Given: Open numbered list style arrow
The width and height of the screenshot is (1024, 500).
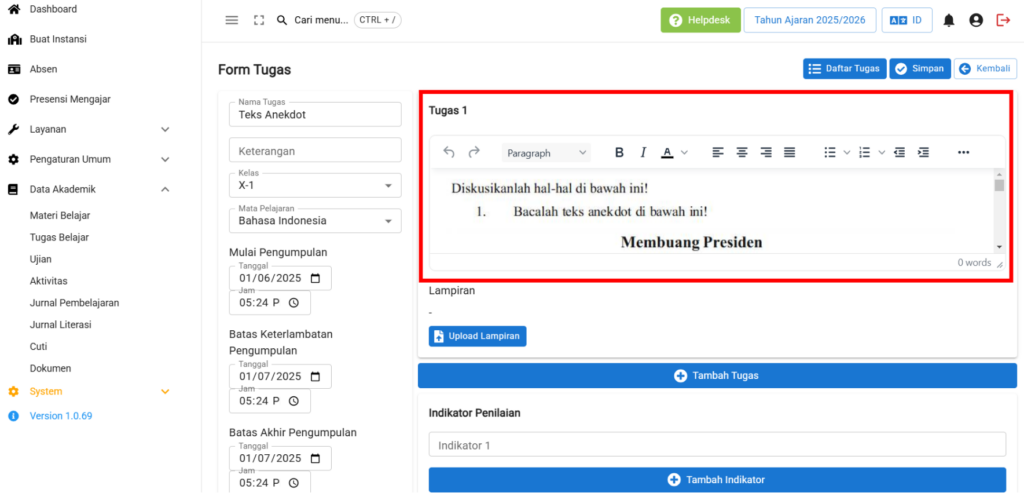Looking at the screenshot, I should [882, 152].
